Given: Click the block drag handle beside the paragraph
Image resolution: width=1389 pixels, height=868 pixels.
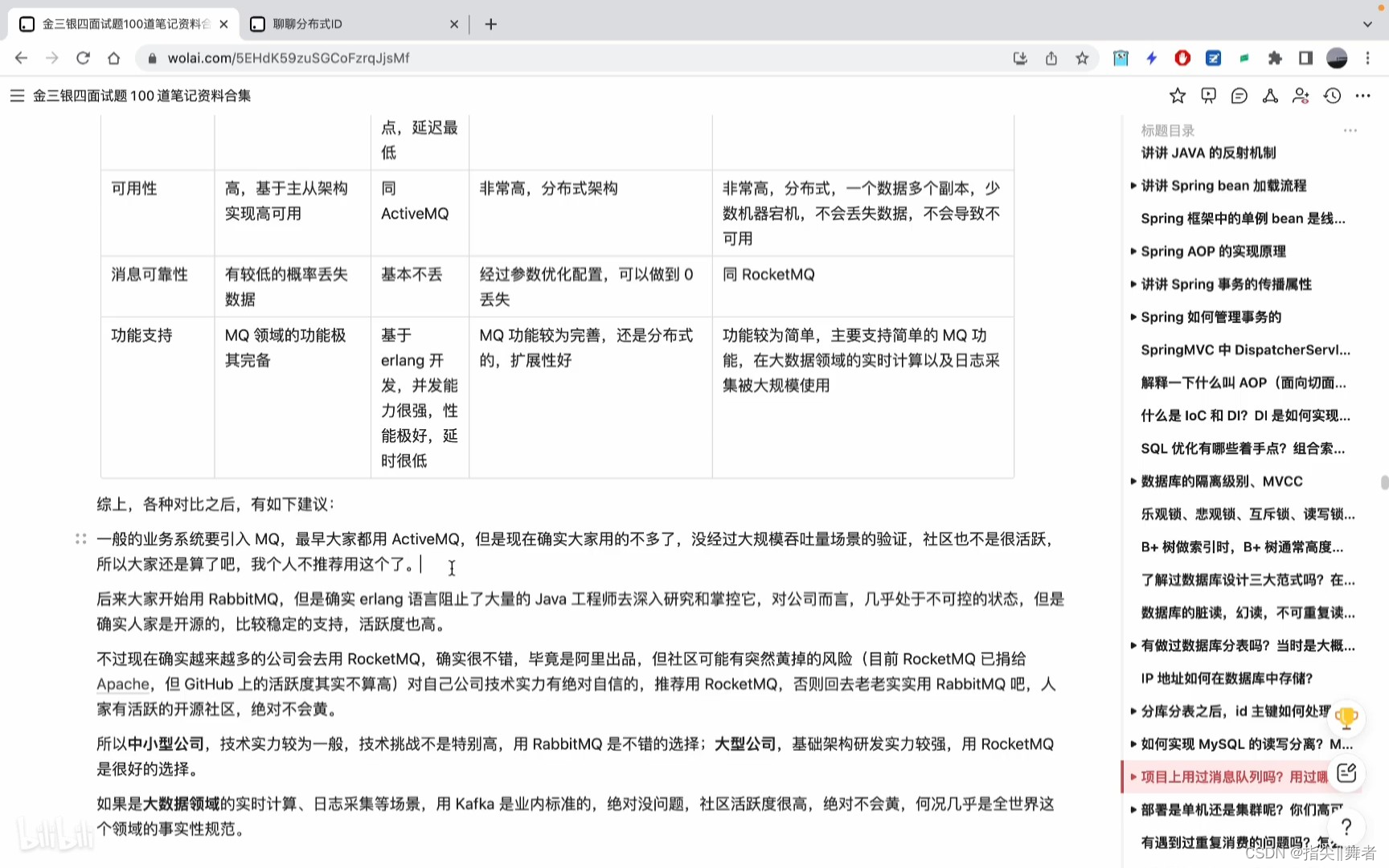Looking at the screenshot, I should point(80,538).
